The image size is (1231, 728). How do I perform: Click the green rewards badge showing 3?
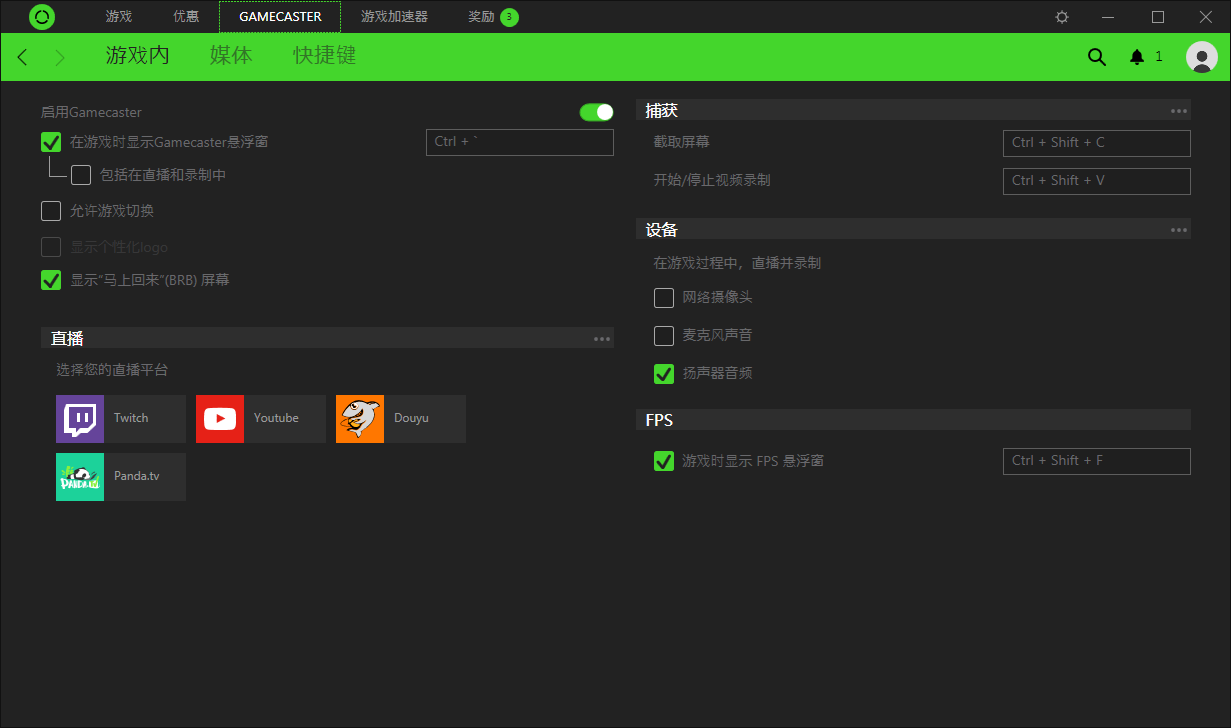coord(509,17)
